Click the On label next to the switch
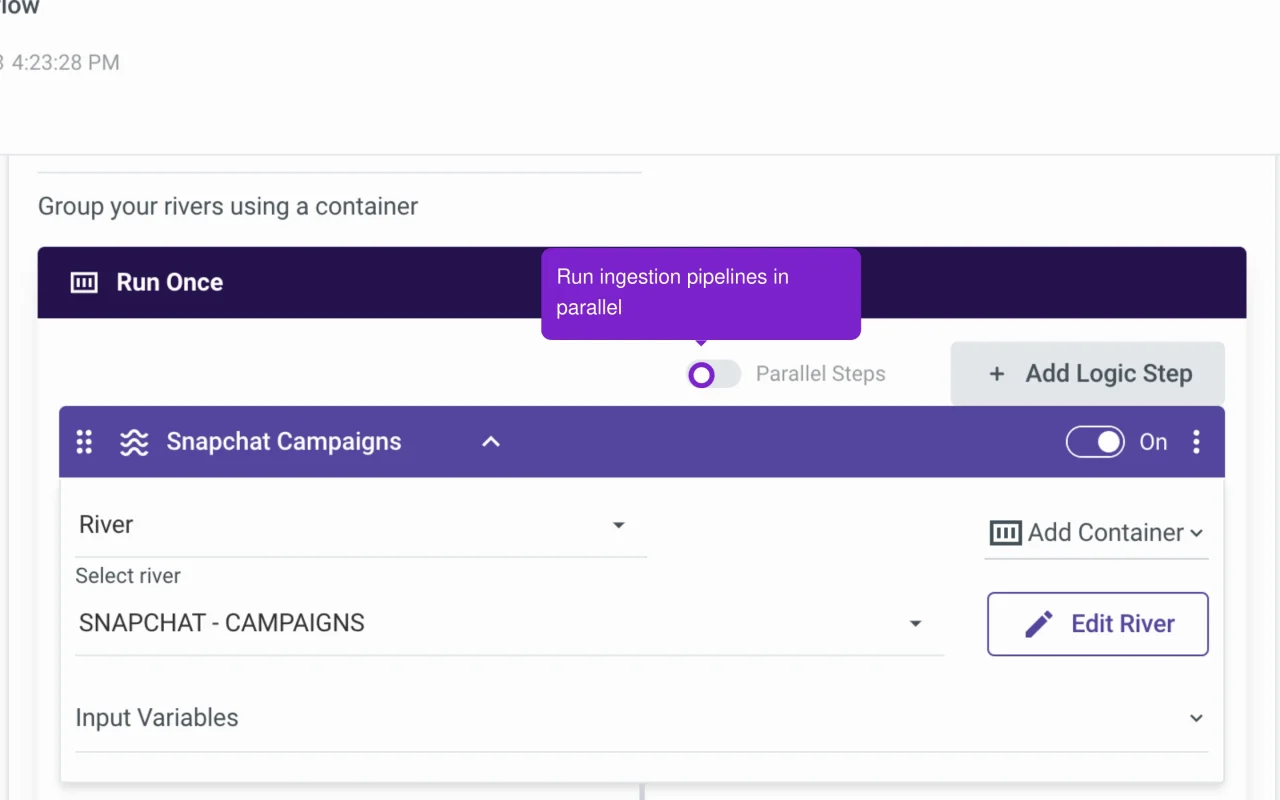This screenshot has width=1280, height=800. click(x=1153, y=442)
